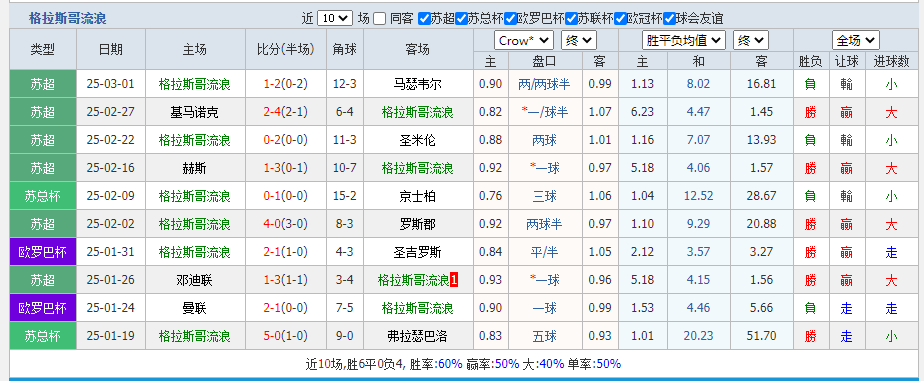Click the 2-4(2-1) score against 基马诺克
This screenshot has width=924, height=381.
tap(286, 112)
